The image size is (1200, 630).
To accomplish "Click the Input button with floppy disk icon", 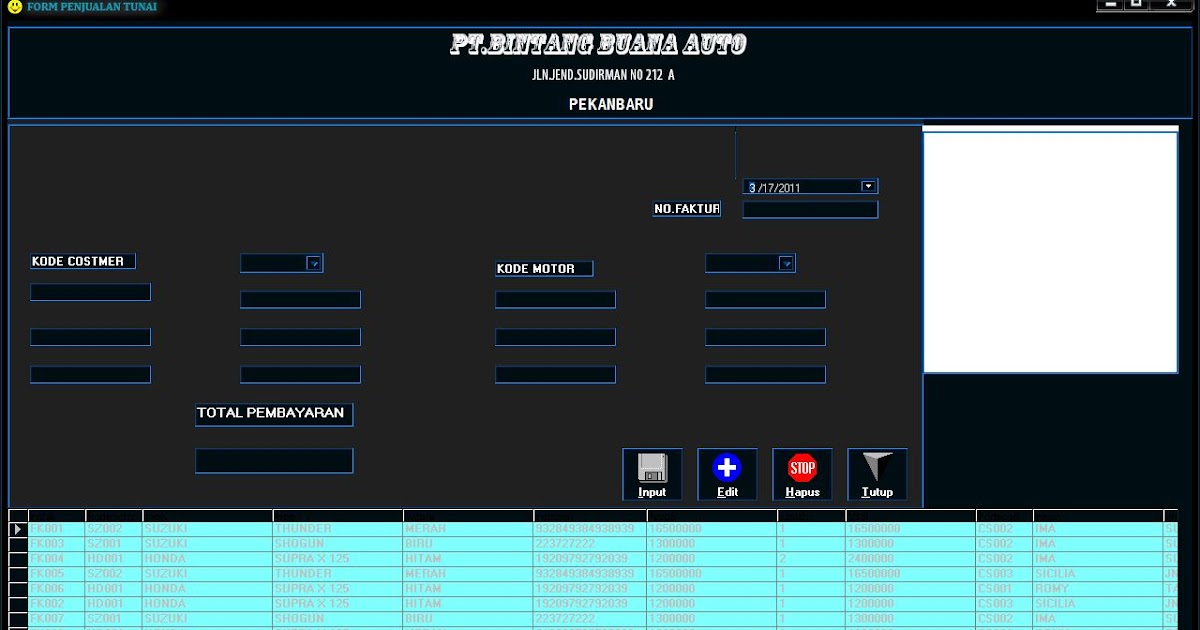I will pos(652,474).
